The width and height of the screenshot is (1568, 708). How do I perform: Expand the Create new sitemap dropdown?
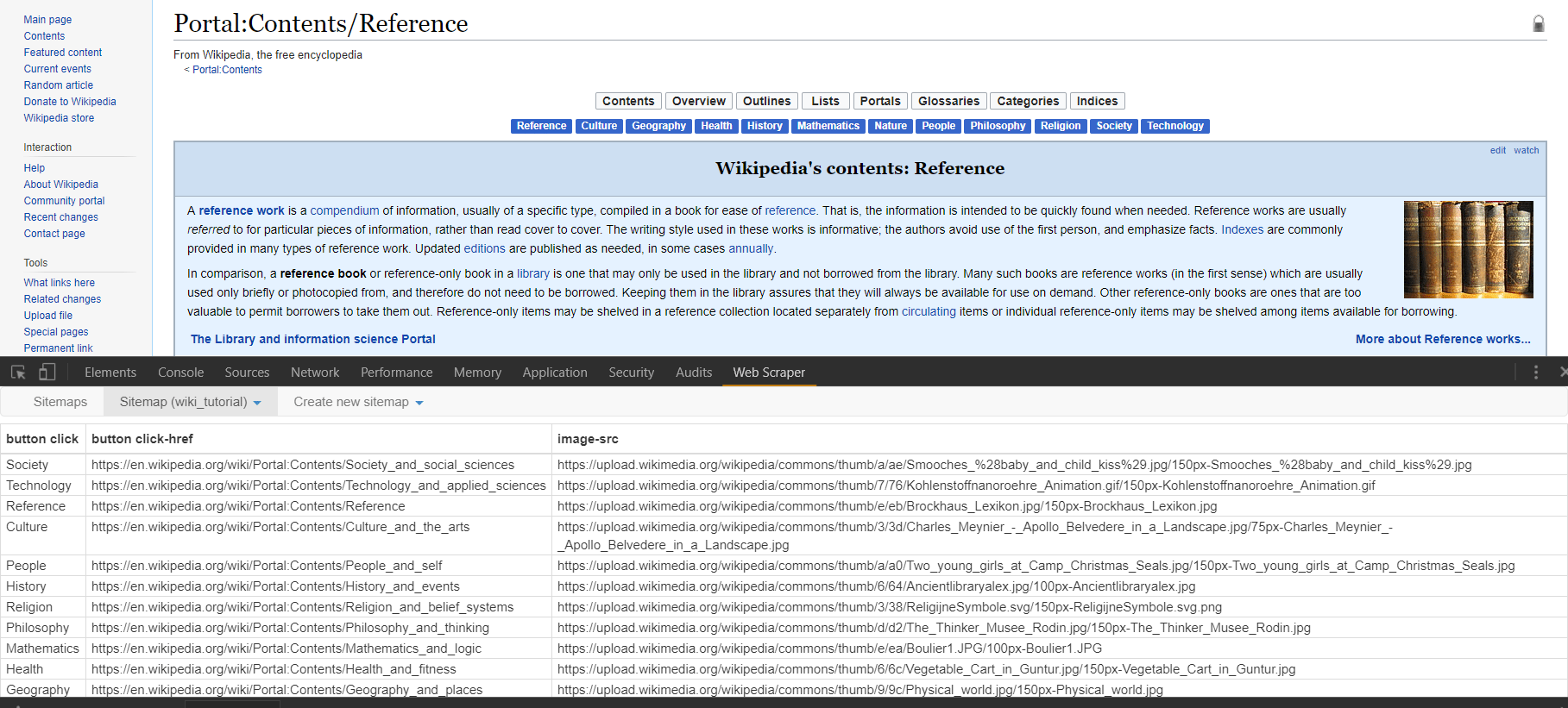358,402
